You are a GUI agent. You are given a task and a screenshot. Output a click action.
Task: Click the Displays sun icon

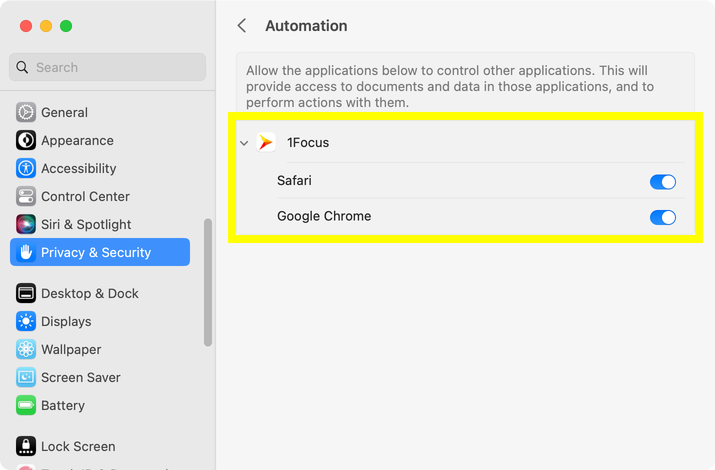(26, 322)
